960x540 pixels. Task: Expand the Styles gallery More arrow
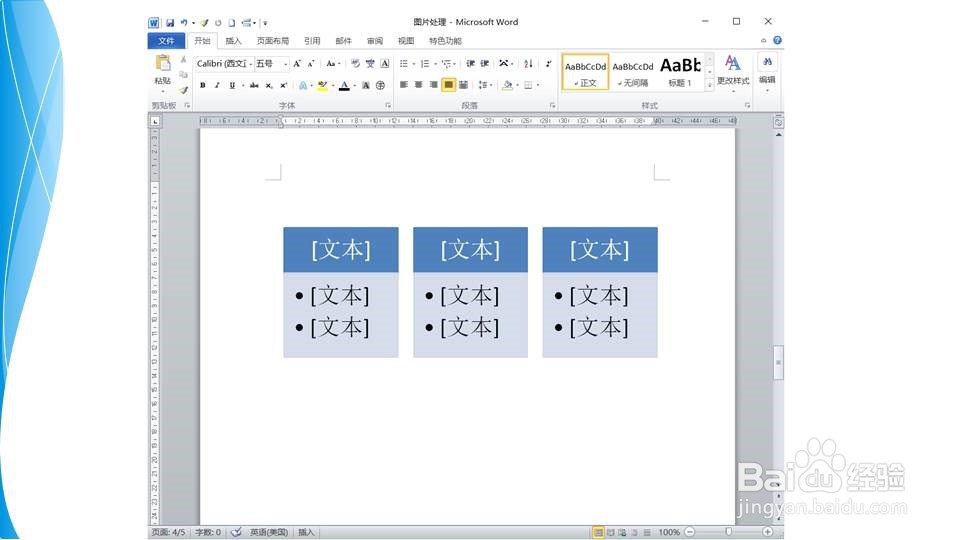coord(710,86)
